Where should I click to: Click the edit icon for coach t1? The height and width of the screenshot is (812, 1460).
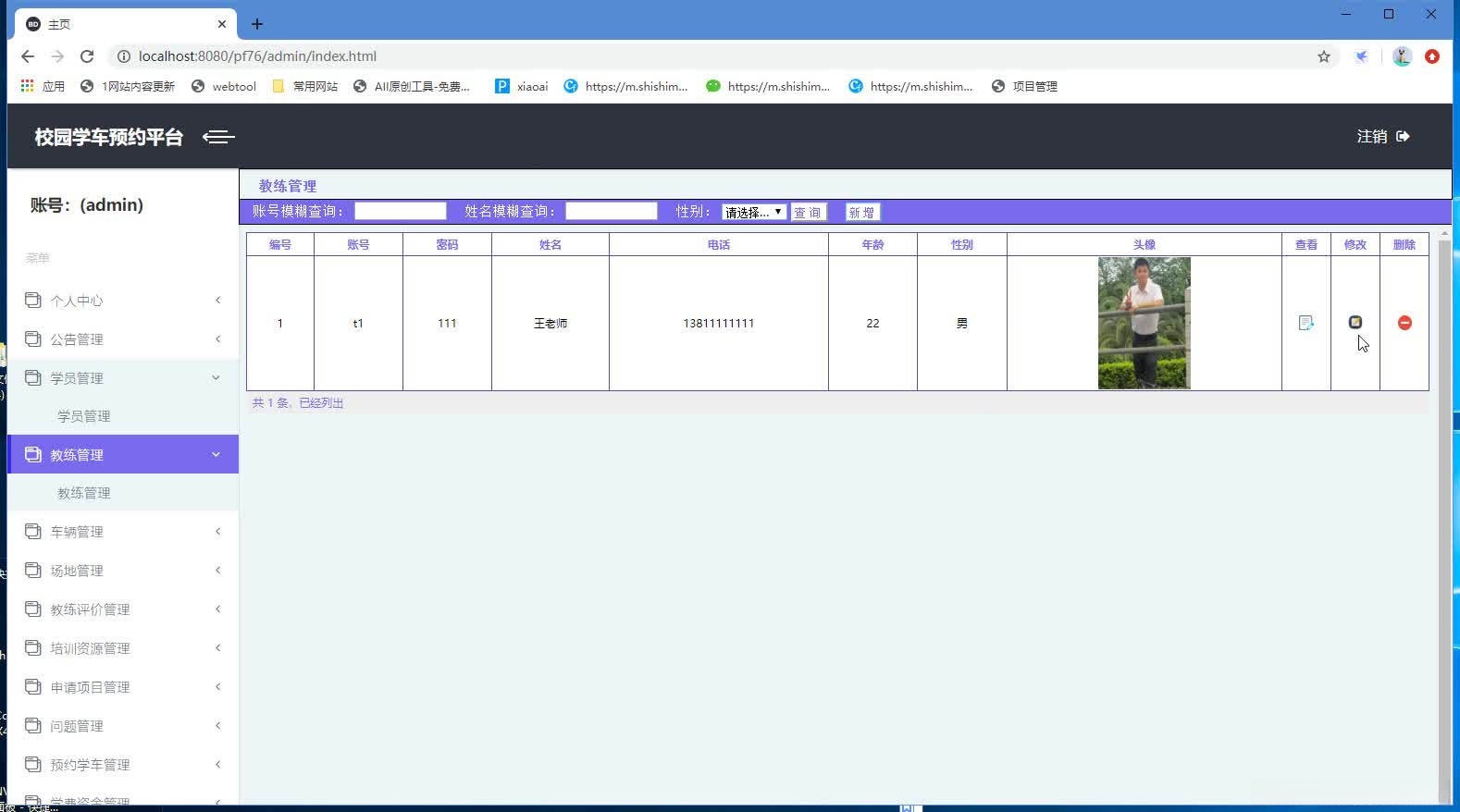[1355, 322]
